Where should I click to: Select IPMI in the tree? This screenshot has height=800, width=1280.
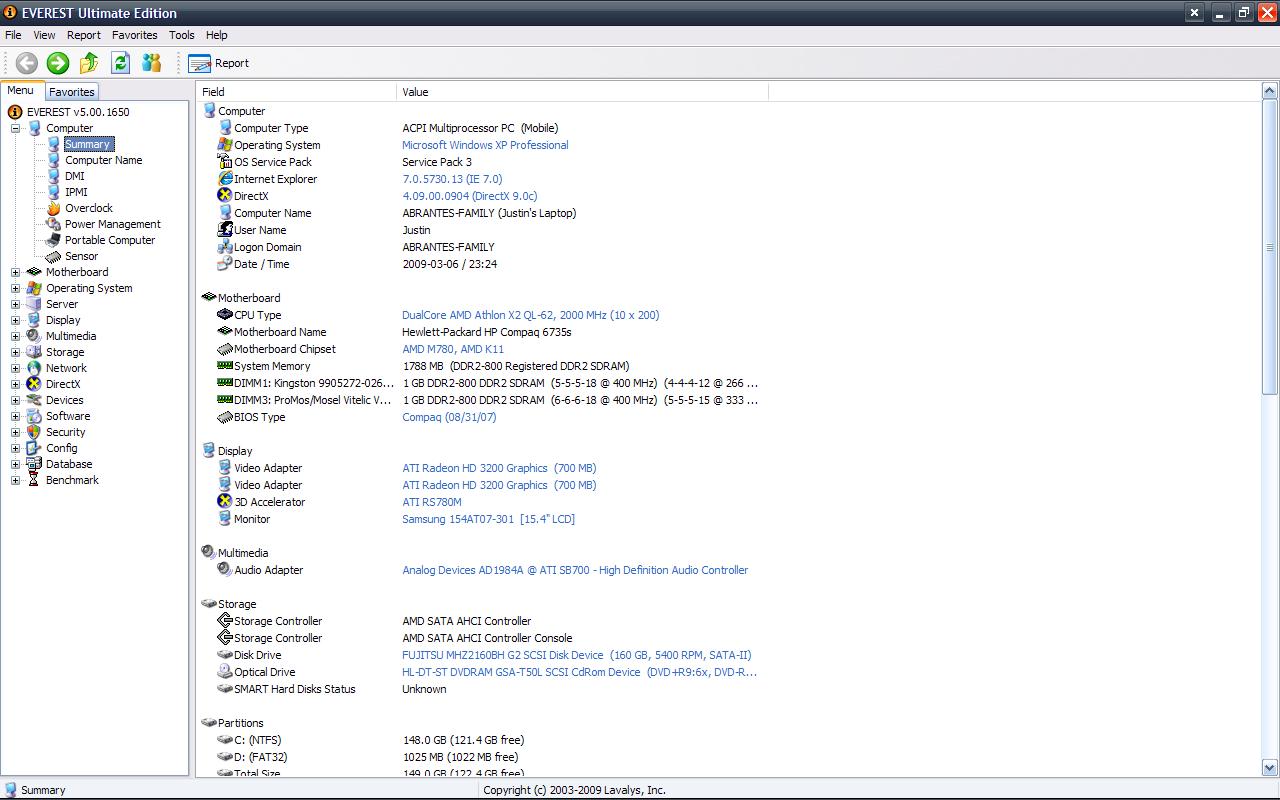pos(76,192)
